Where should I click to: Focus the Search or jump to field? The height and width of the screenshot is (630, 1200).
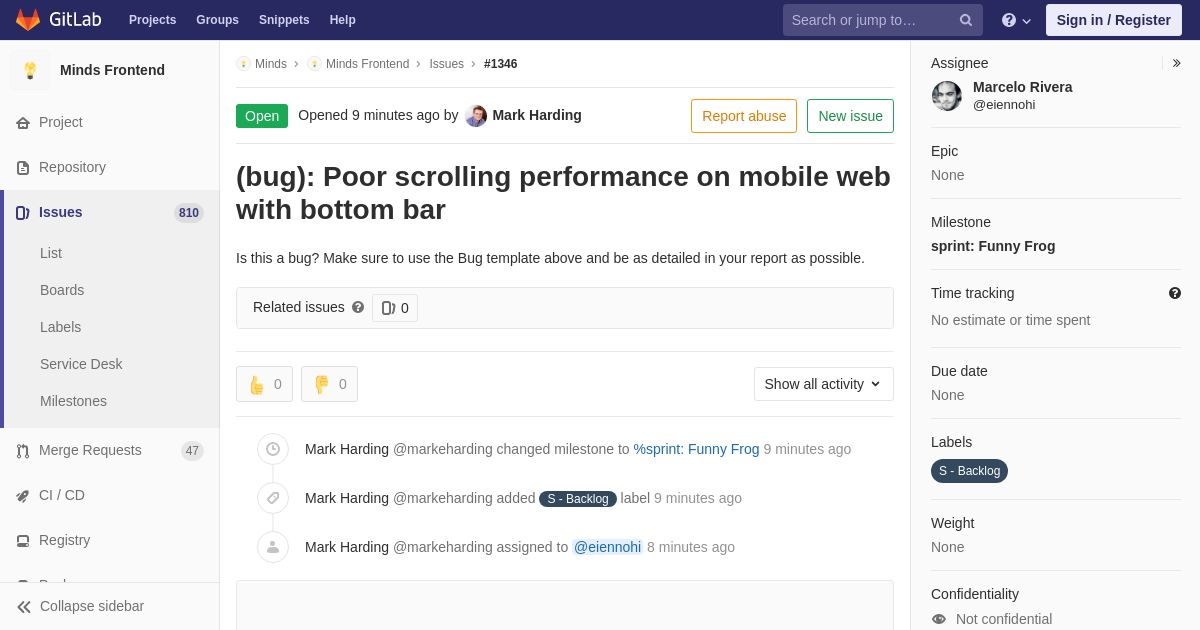[870, 20]
